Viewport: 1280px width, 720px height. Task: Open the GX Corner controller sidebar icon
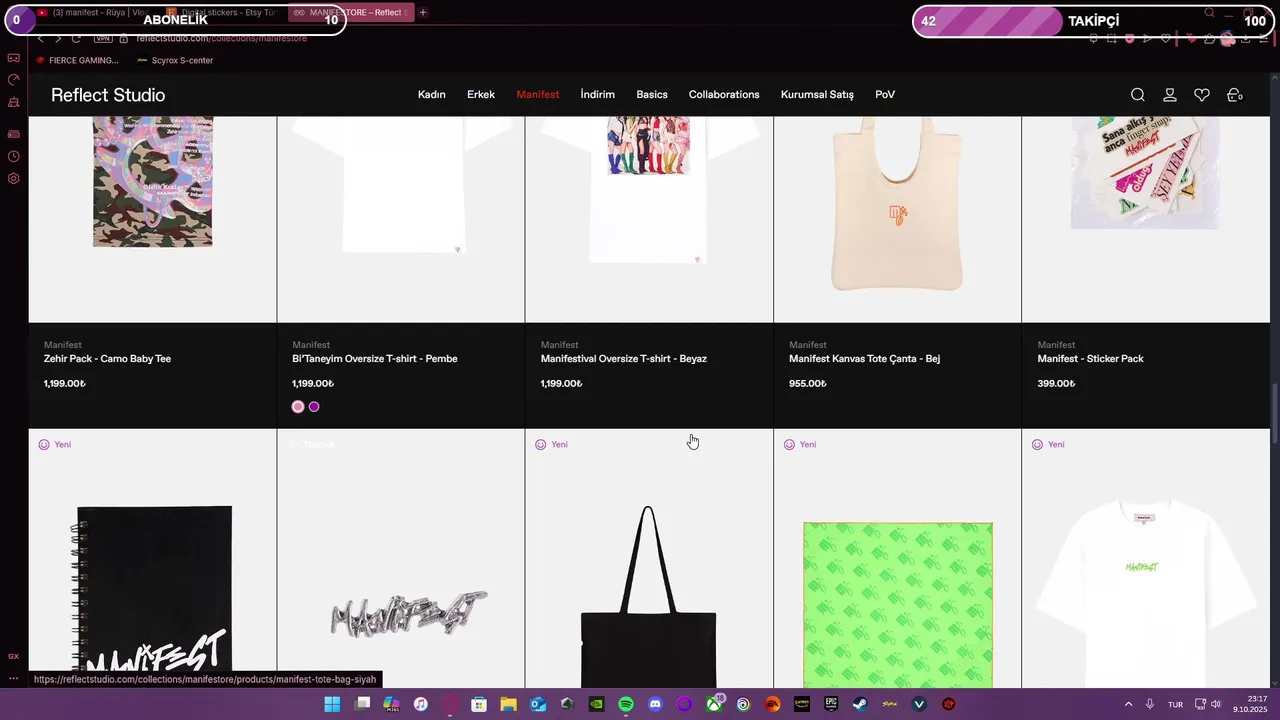14,58
